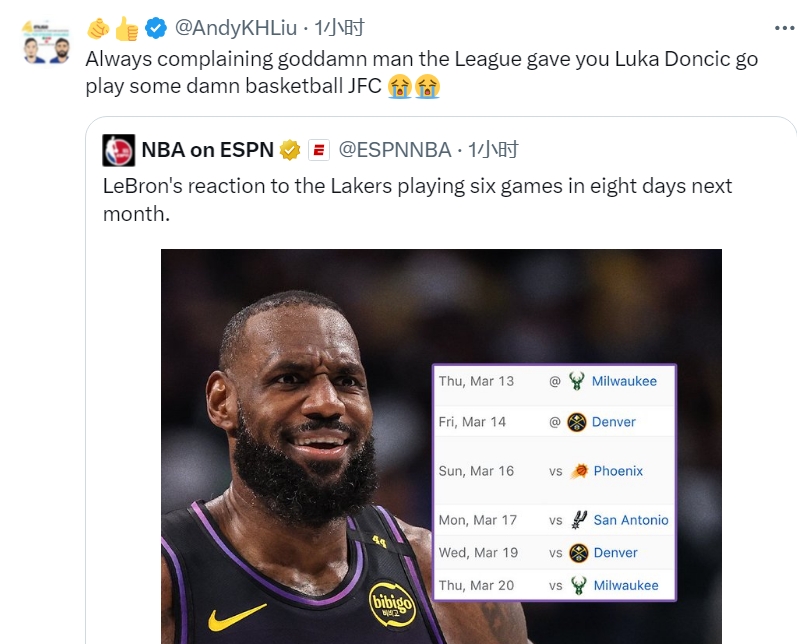797x644 pixels.
Task: Open the @AndyKHLiu handle link
Action: [236, 27]
